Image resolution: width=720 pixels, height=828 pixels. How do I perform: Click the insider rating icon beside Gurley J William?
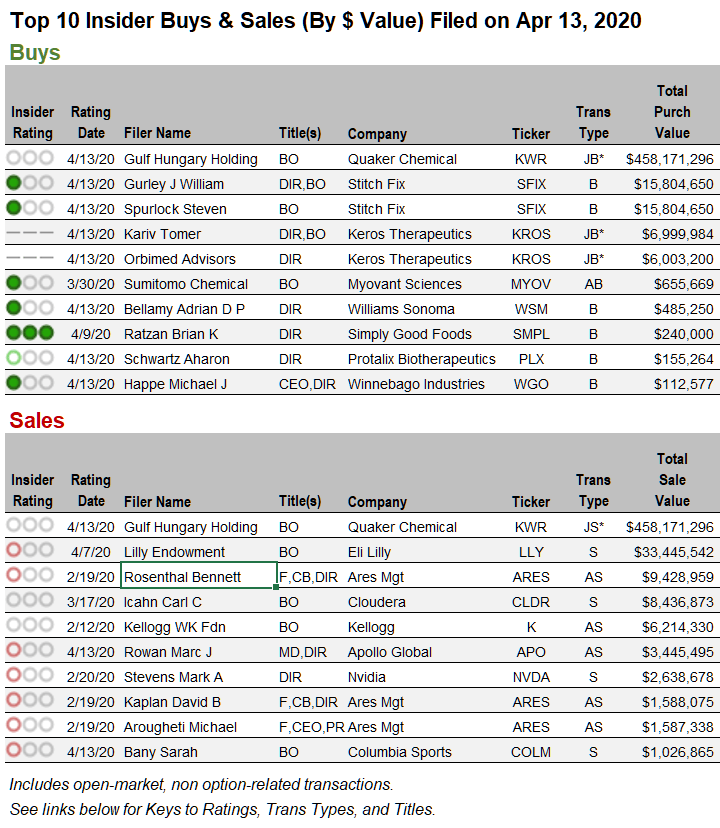pos(30,183)
